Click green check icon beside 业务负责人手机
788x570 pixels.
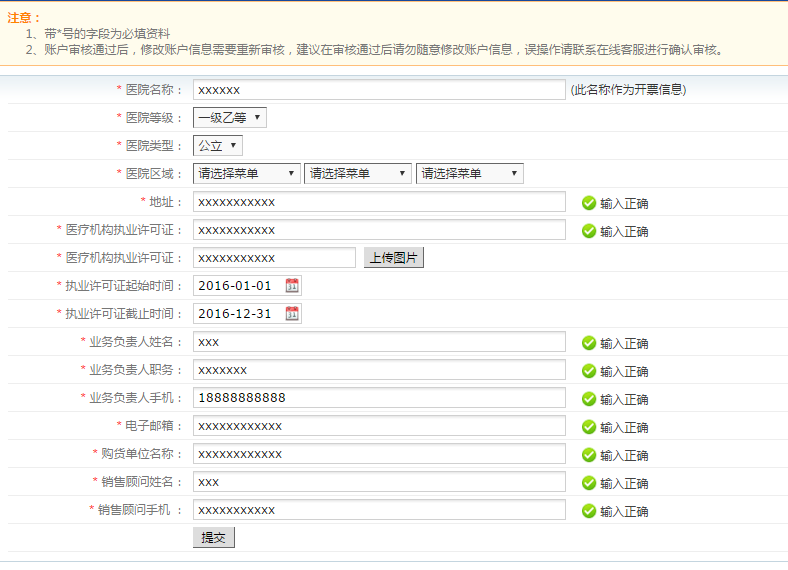(589, 399)
